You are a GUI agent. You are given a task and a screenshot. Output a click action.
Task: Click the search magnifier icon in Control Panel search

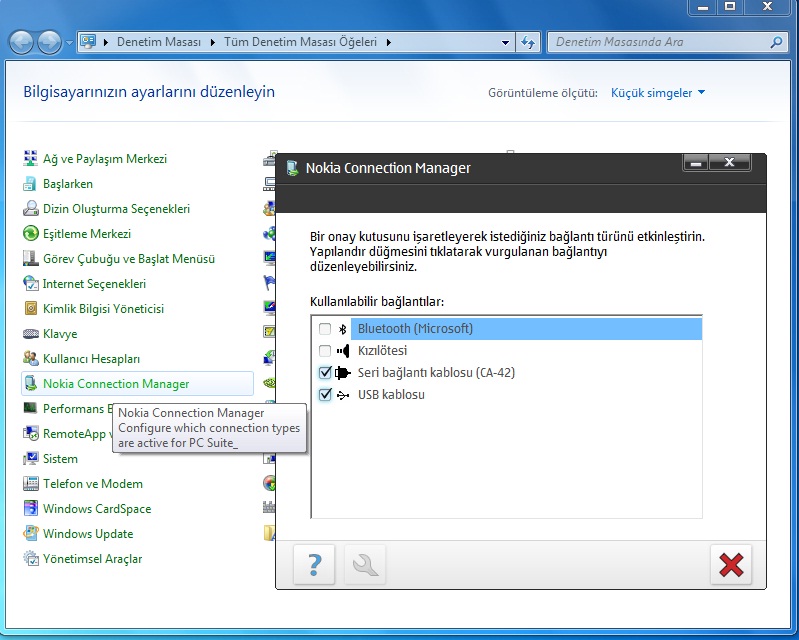pyautogui.click(x=776, y=42)
